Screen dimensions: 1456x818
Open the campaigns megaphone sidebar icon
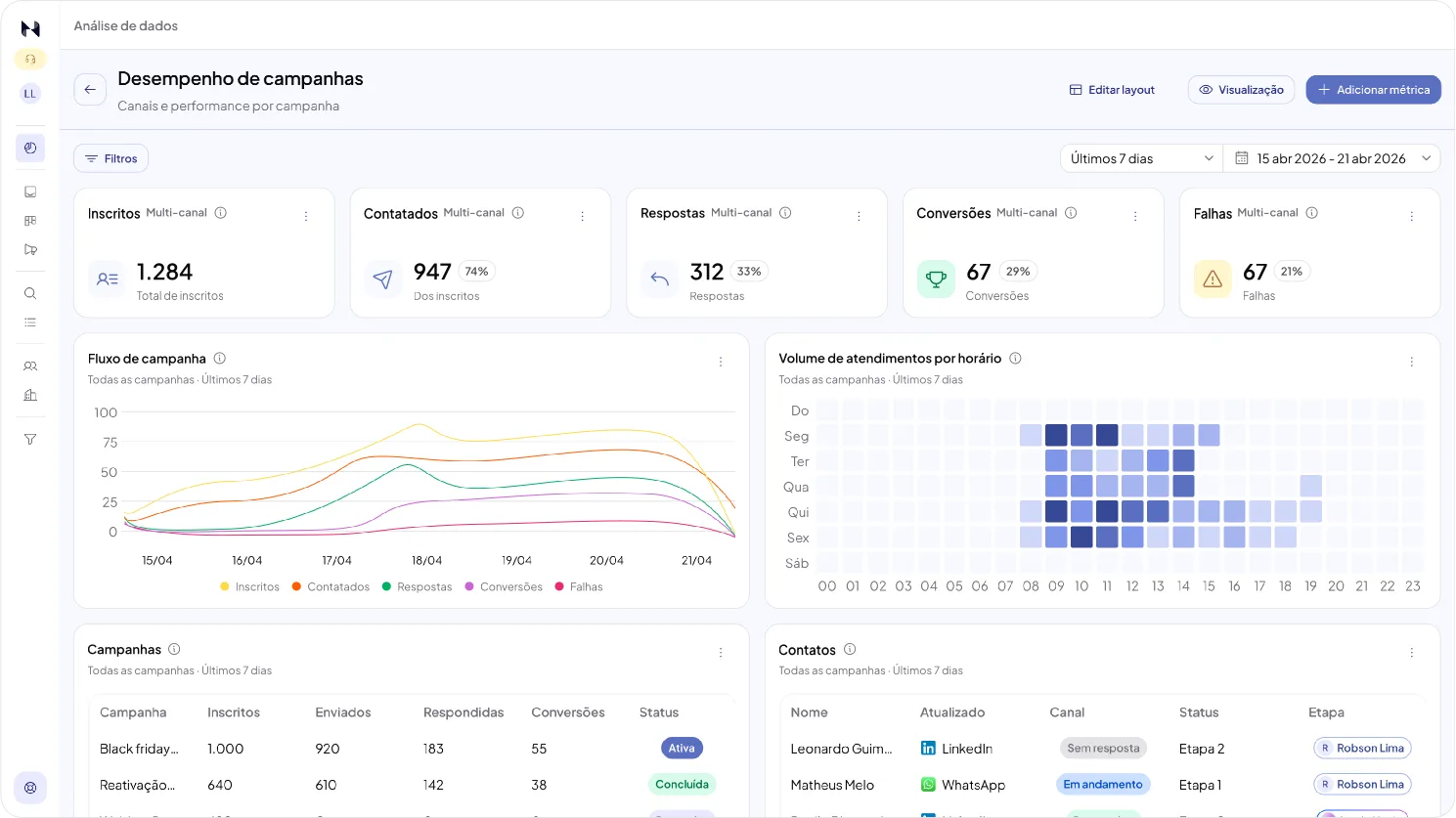tap(30, 250)
